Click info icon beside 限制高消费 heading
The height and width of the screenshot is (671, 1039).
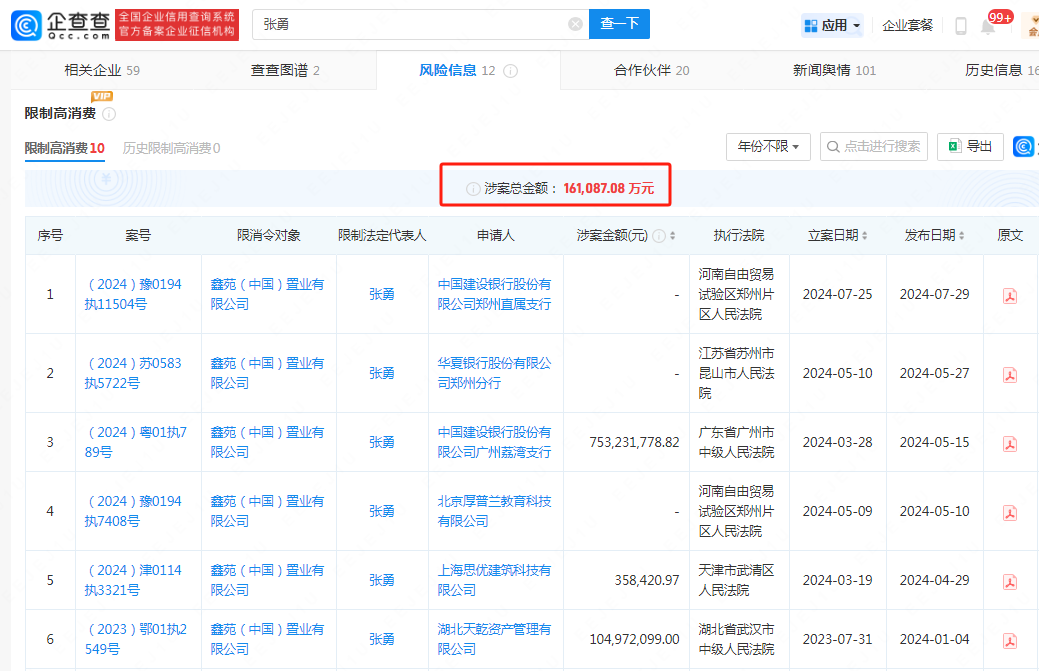pos(109,114)
